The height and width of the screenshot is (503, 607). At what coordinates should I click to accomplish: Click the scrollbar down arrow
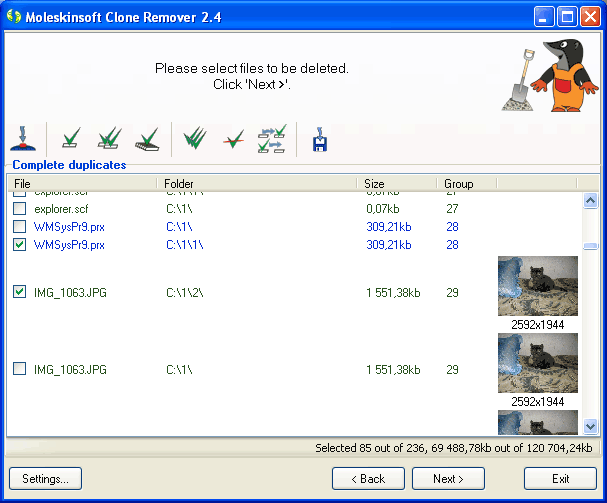coord(590,426)
